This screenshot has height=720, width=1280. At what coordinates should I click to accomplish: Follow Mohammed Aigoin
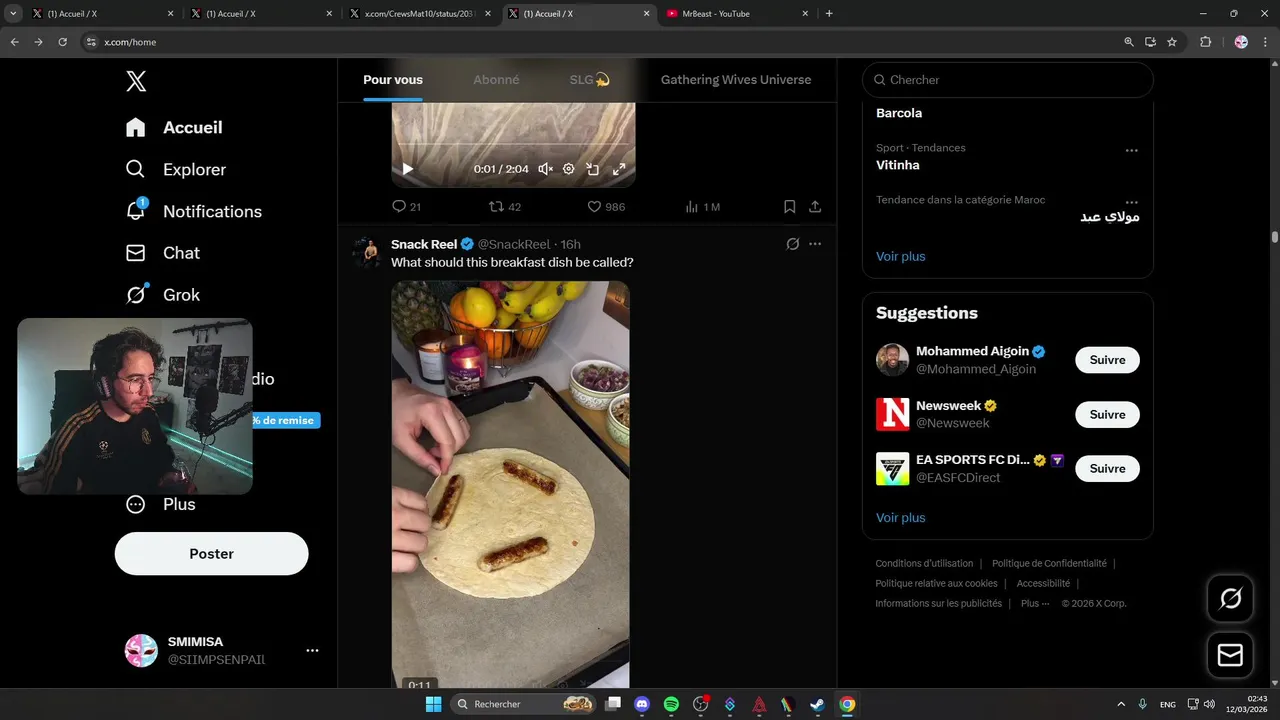1107,360
